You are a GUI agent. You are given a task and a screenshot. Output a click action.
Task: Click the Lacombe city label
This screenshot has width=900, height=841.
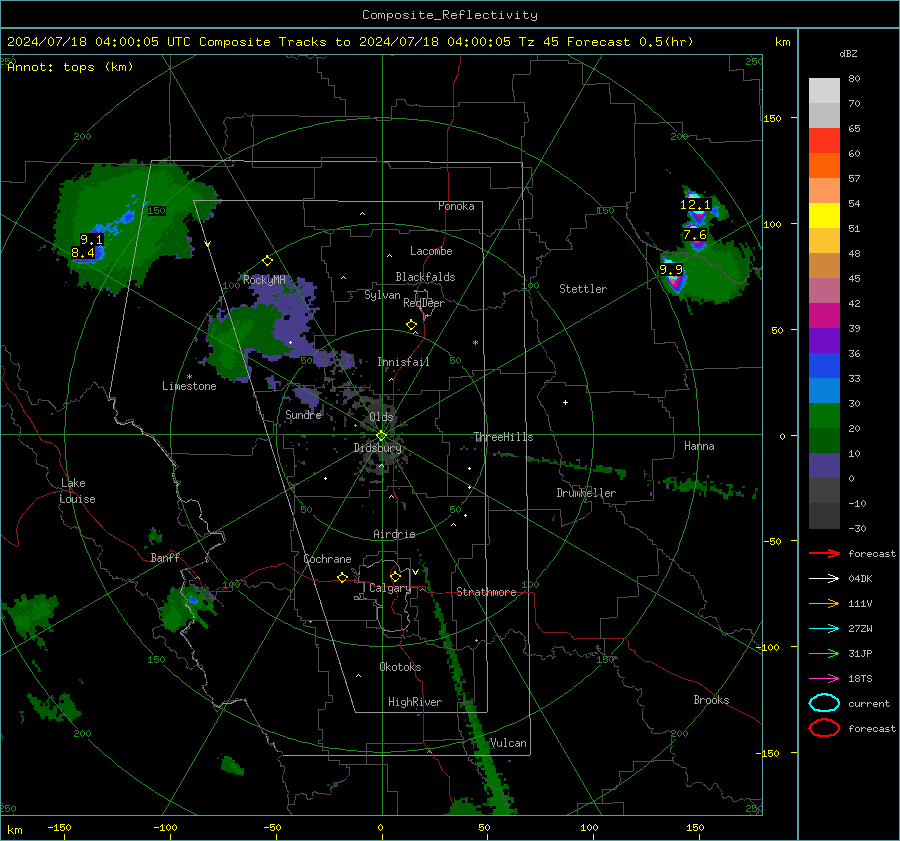(431, 251)
